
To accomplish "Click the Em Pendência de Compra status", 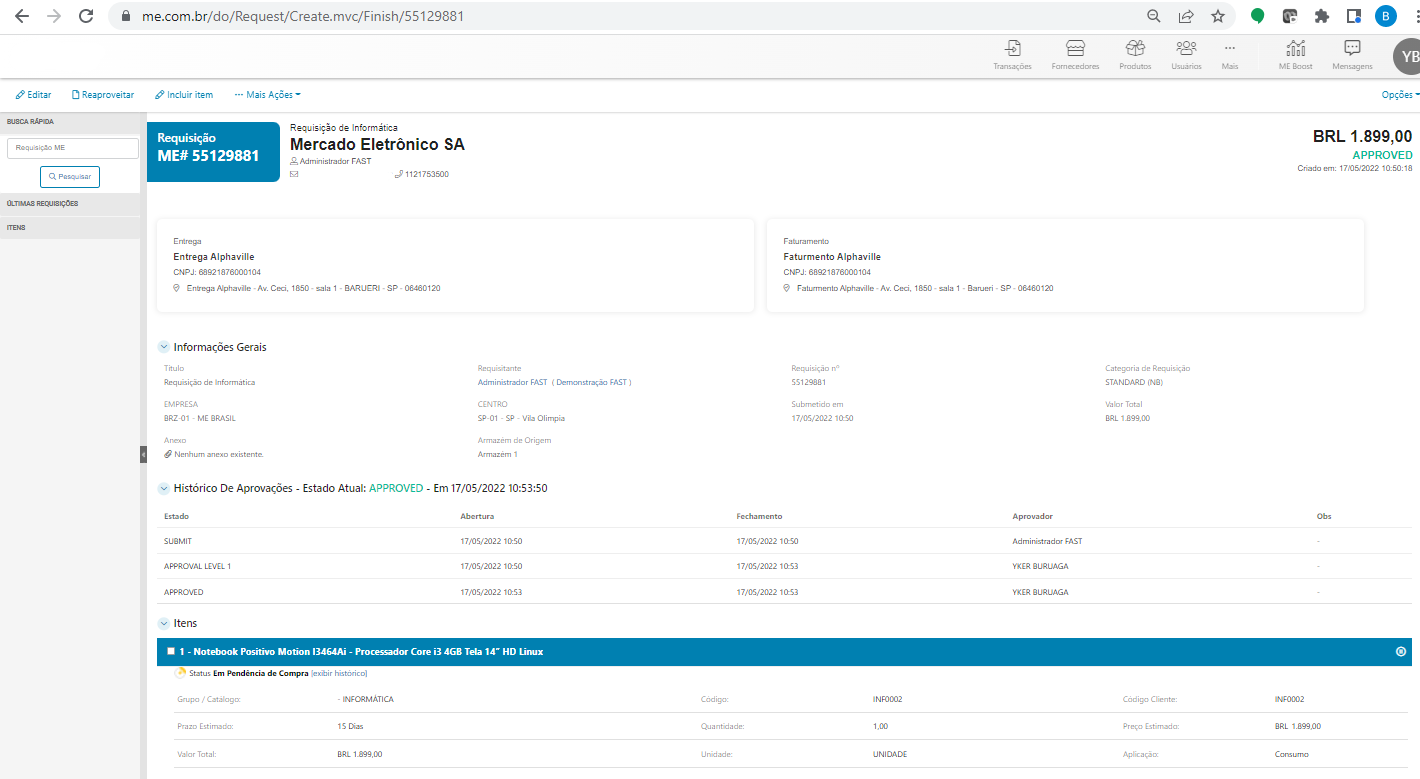I will pyautogui.click(x=261, y=673).
